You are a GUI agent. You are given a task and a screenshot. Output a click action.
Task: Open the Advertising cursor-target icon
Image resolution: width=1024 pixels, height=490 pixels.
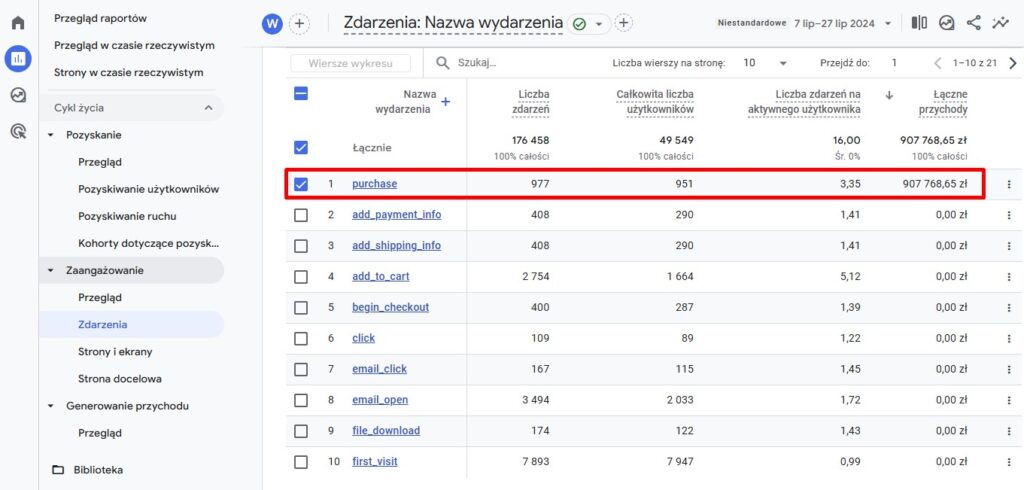[x=18, y=131]
